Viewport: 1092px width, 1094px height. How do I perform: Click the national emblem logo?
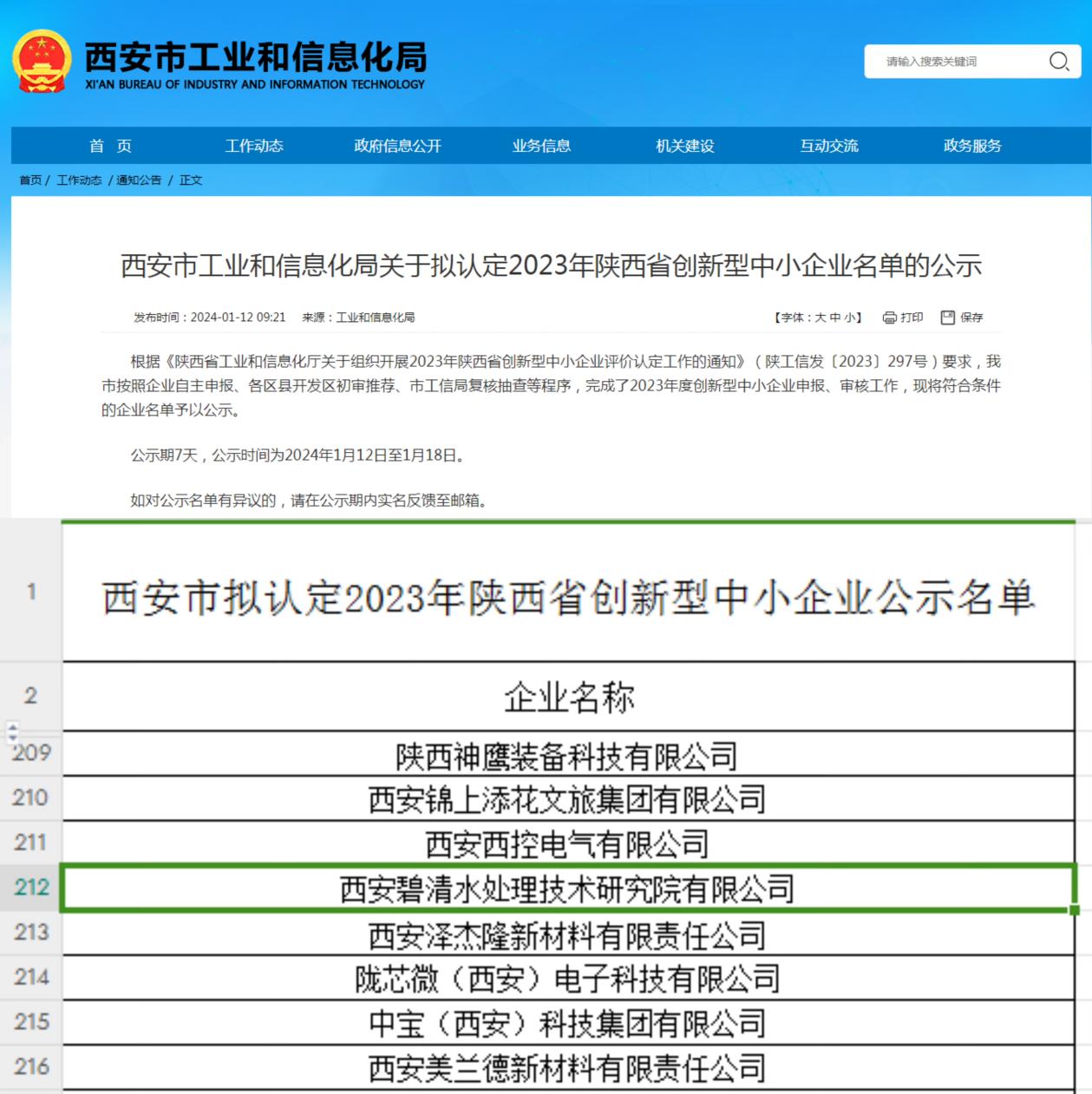point(42,62)
